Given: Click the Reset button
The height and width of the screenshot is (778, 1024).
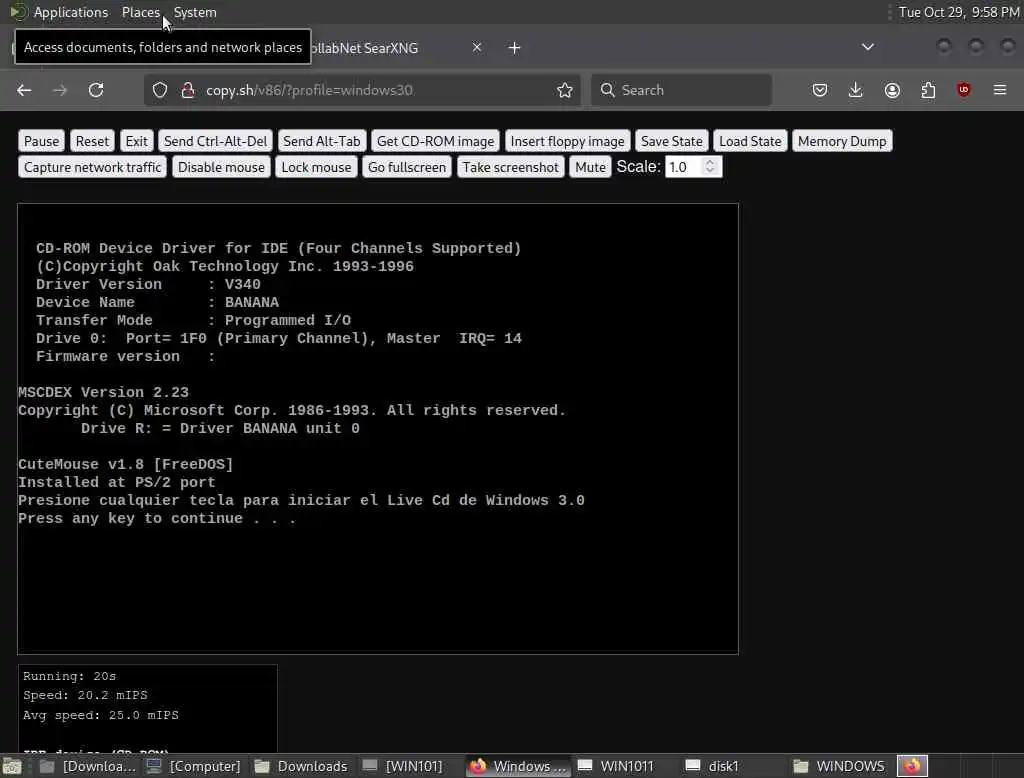Looking at the screenshot, I should [x=92, y=141].
